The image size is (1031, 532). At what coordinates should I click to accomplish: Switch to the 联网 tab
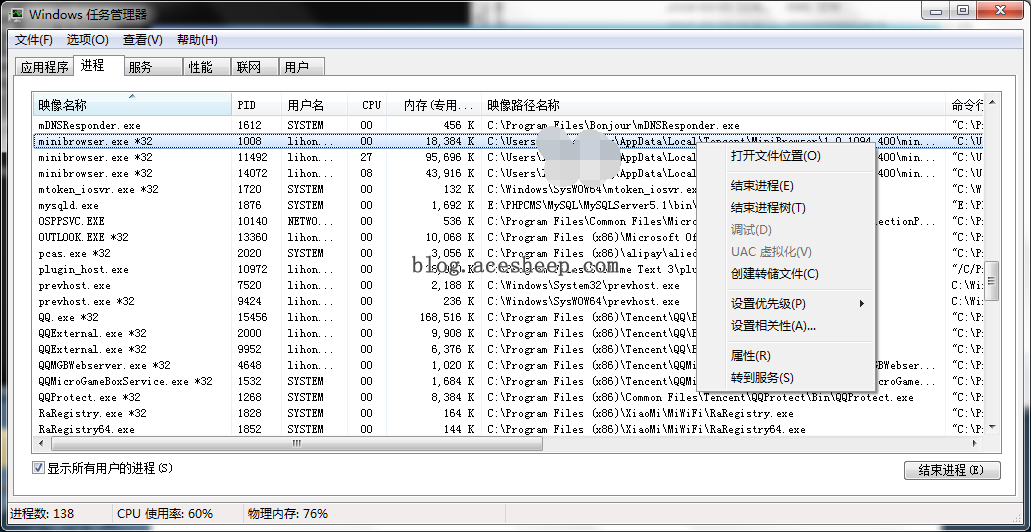254,67
